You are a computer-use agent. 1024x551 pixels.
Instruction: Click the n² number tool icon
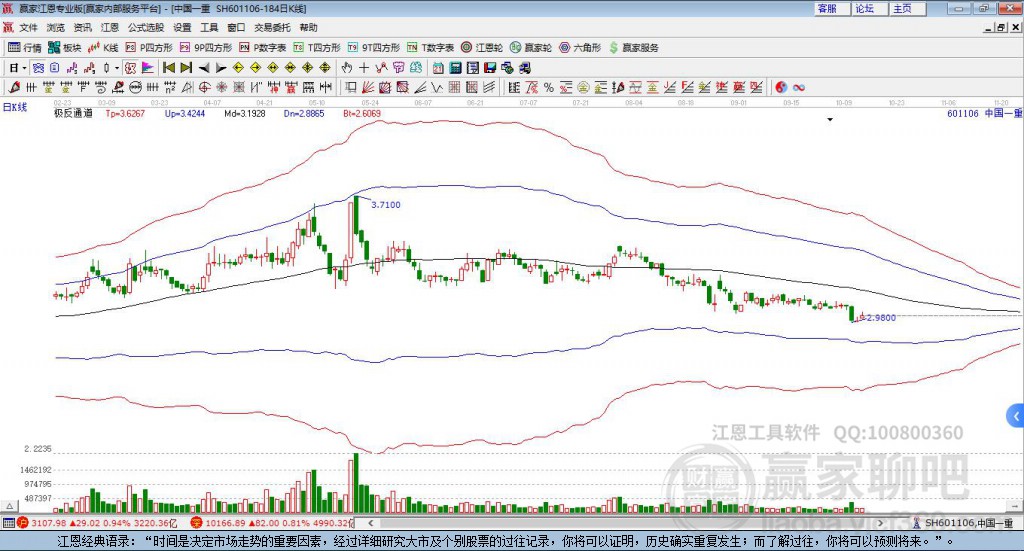pyautogui.click(x=170, y=87)
